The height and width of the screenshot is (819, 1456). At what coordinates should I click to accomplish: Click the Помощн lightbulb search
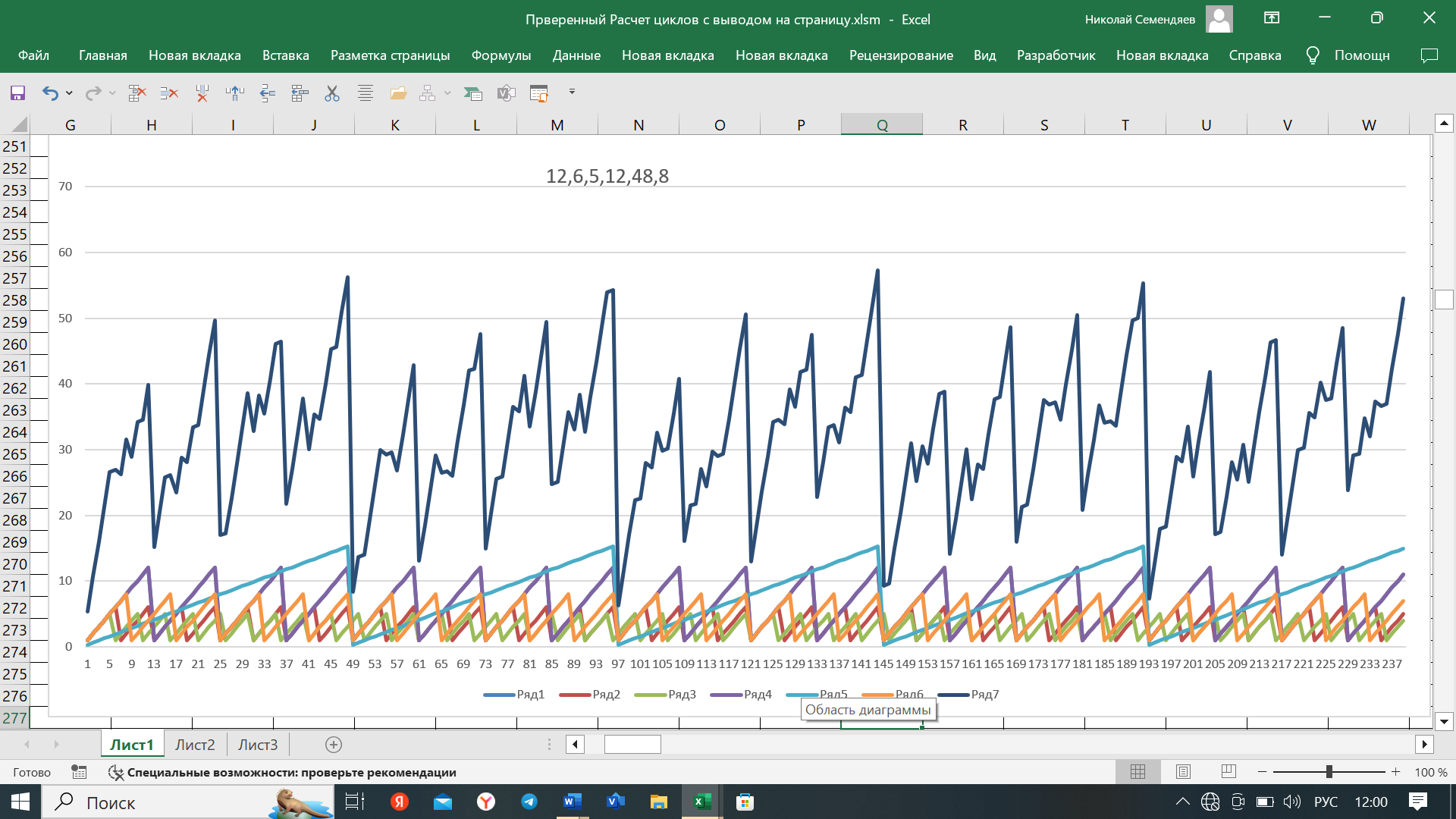click(1348, 55)
